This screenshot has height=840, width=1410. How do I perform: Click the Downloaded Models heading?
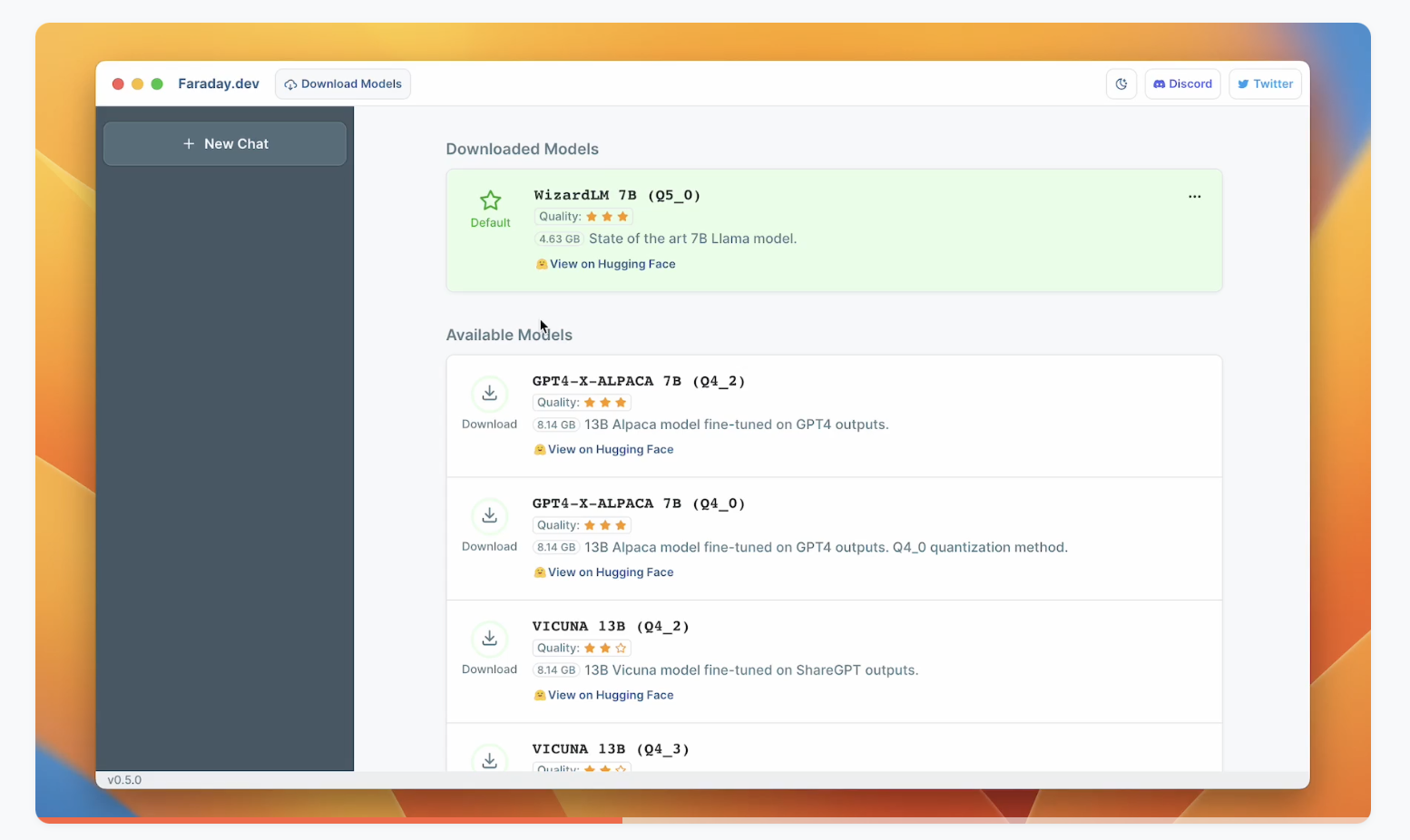click(523, 149)
